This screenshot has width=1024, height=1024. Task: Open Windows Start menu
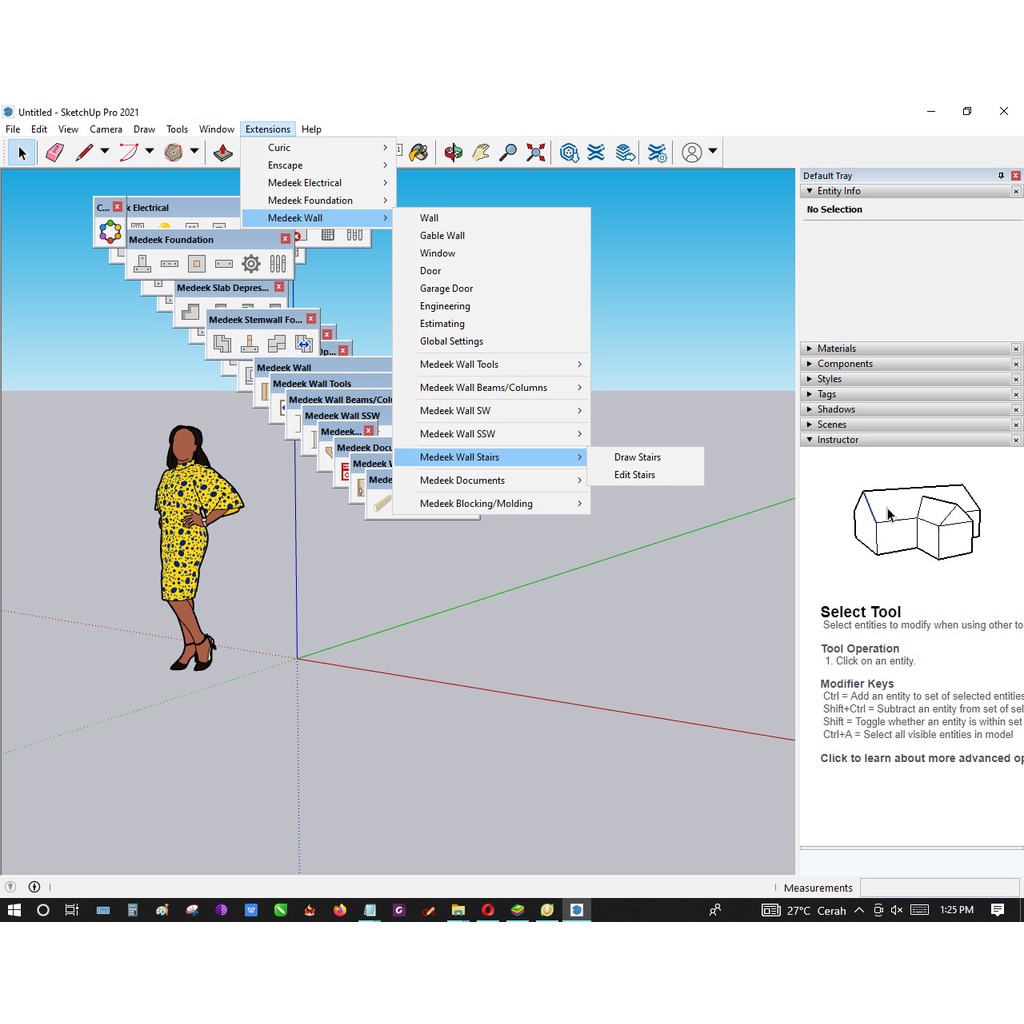(x=14, y=910)
